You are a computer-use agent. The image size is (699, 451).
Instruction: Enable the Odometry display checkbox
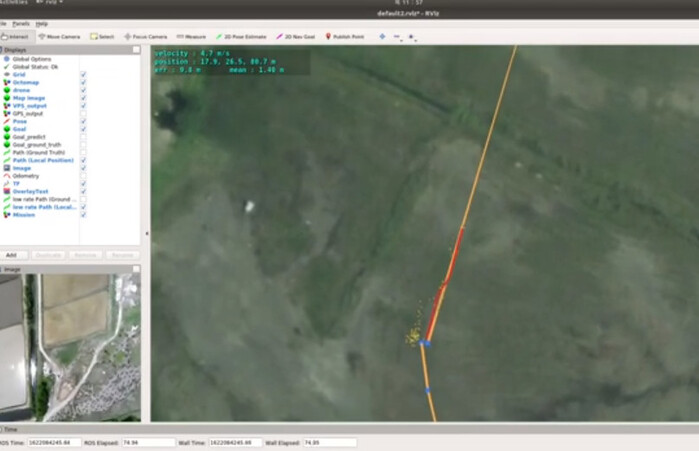83,176
